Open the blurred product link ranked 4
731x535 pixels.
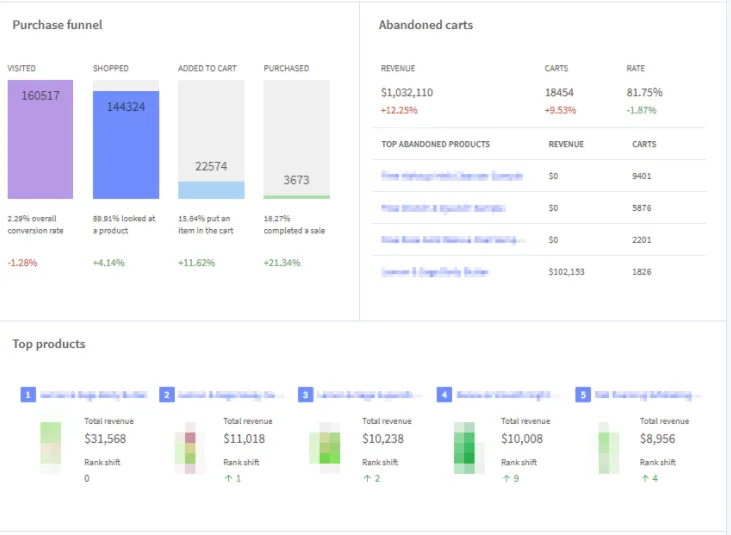pyautogui.click(x=507, y=395)
